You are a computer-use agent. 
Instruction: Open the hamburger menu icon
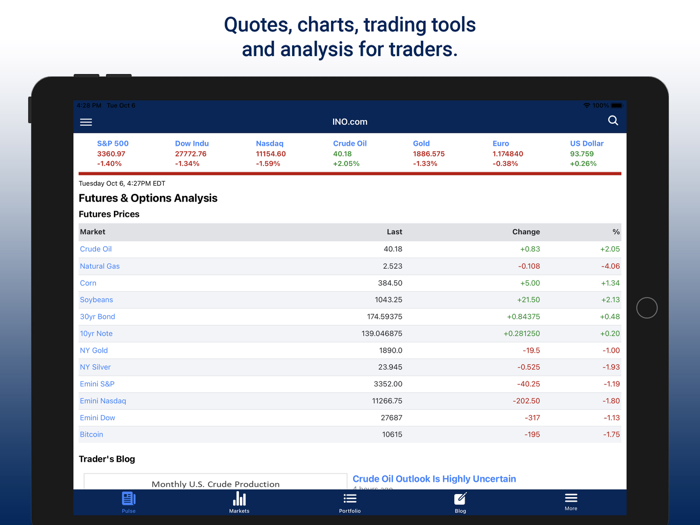point(86,122)
